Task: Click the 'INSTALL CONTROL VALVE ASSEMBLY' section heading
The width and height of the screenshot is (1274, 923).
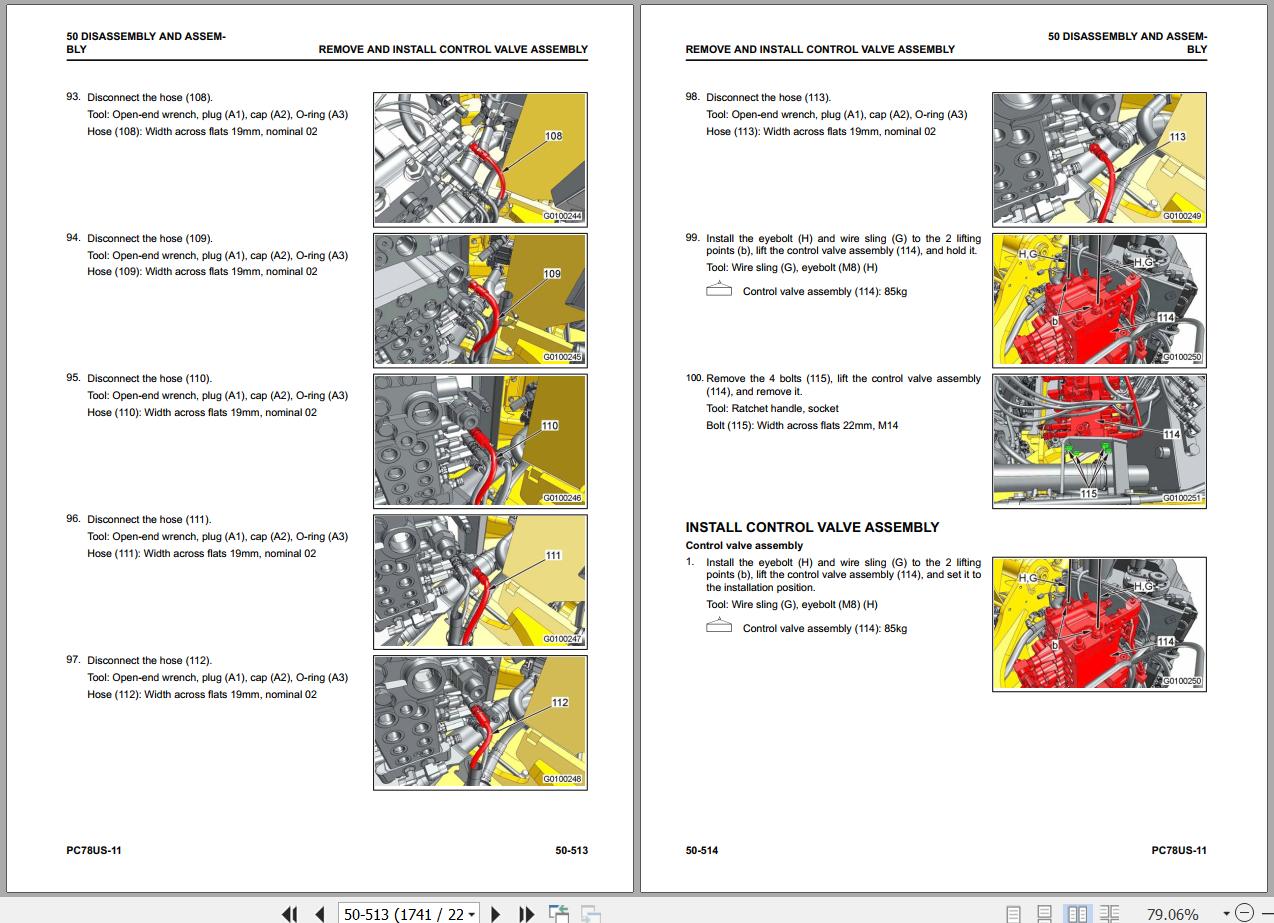Action: click(x=812, y=527)
